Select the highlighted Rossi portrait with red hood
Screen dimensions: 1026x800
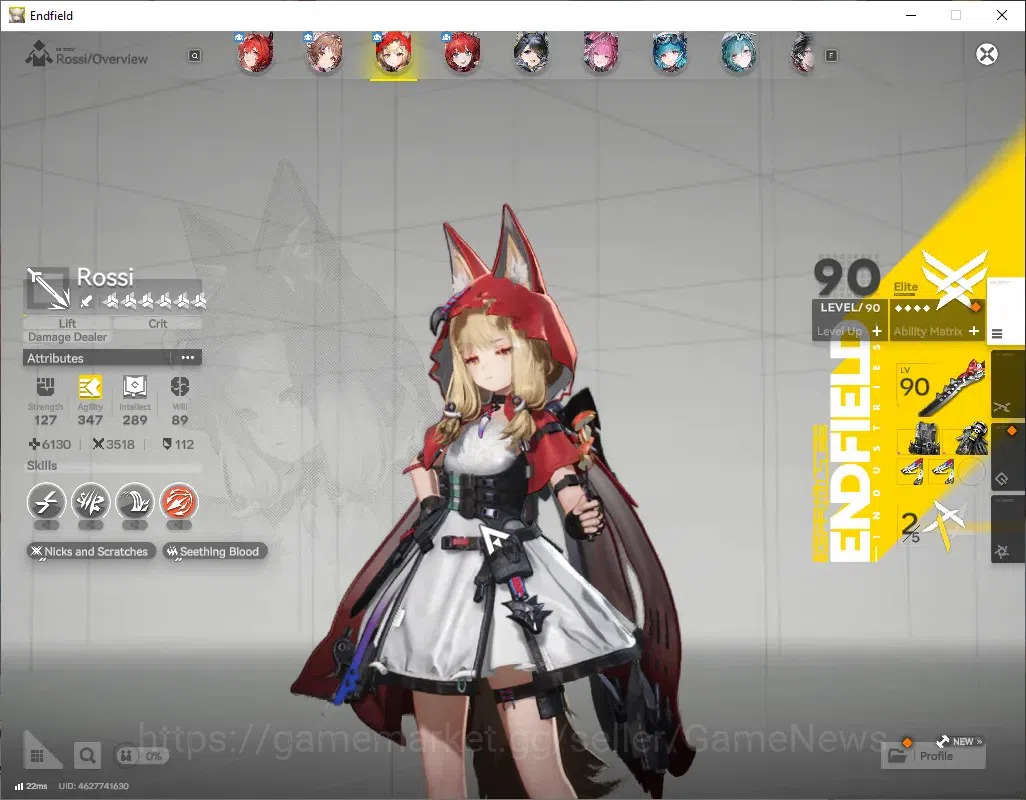393,54
